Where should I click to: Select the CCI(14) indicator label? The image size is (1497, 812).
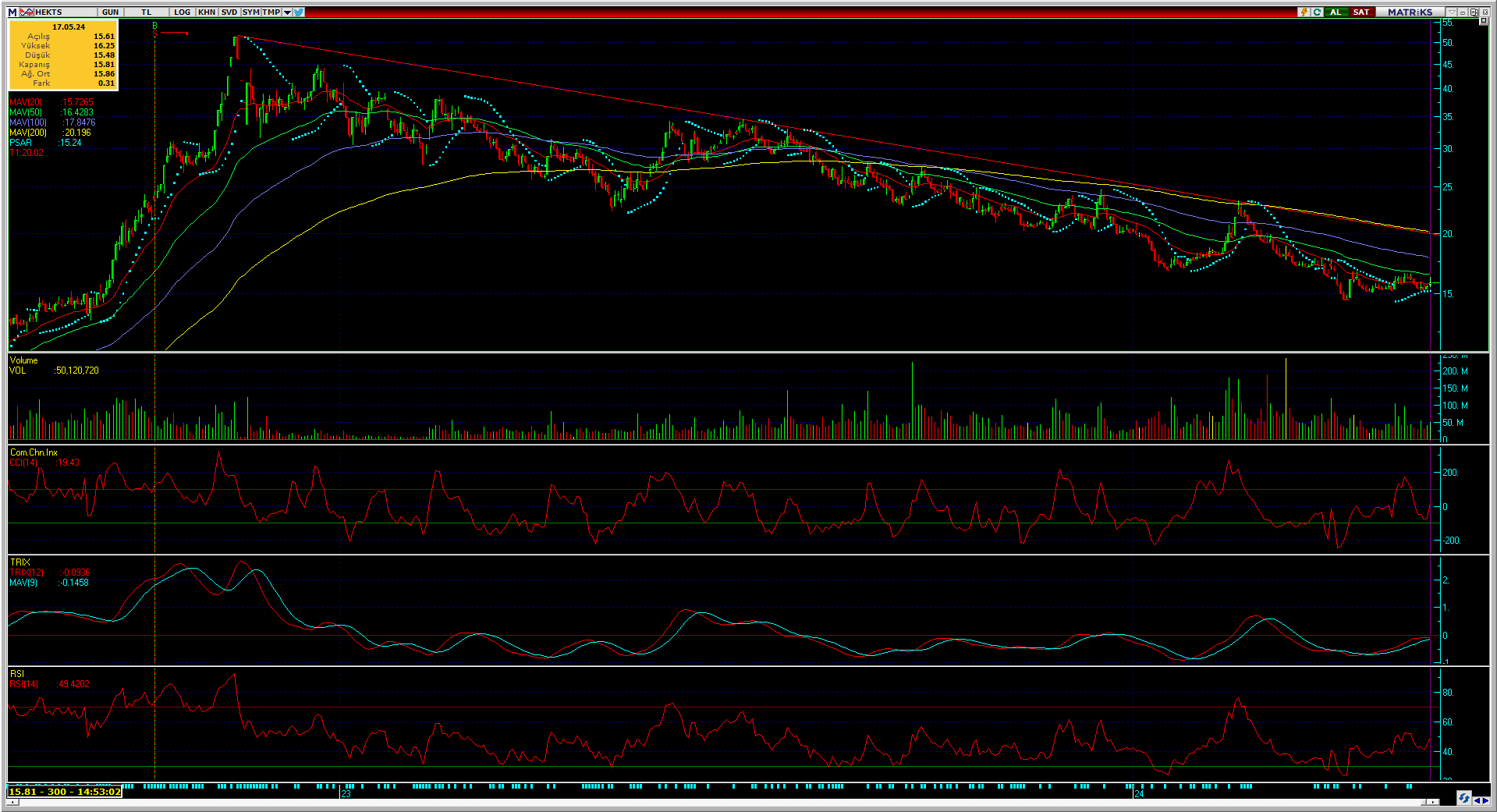pyautogui.click(x=23, y=463)
